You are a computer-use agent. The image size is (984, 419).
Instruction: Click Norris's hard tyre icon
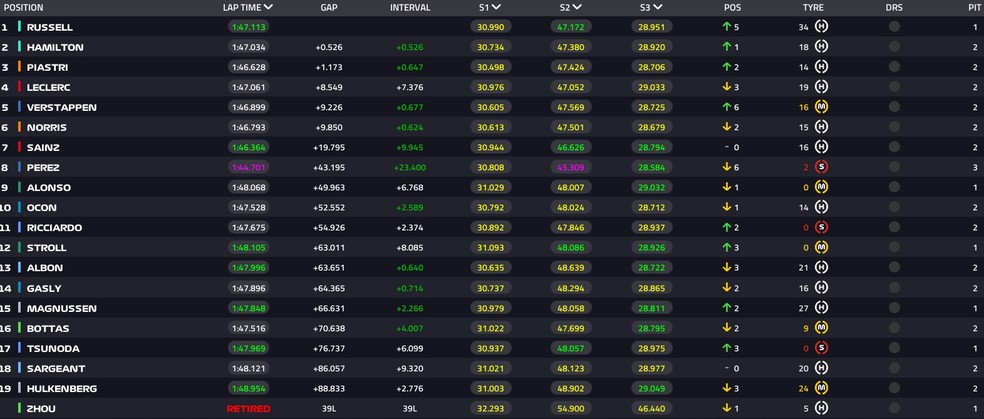click(x=821, y=127)
